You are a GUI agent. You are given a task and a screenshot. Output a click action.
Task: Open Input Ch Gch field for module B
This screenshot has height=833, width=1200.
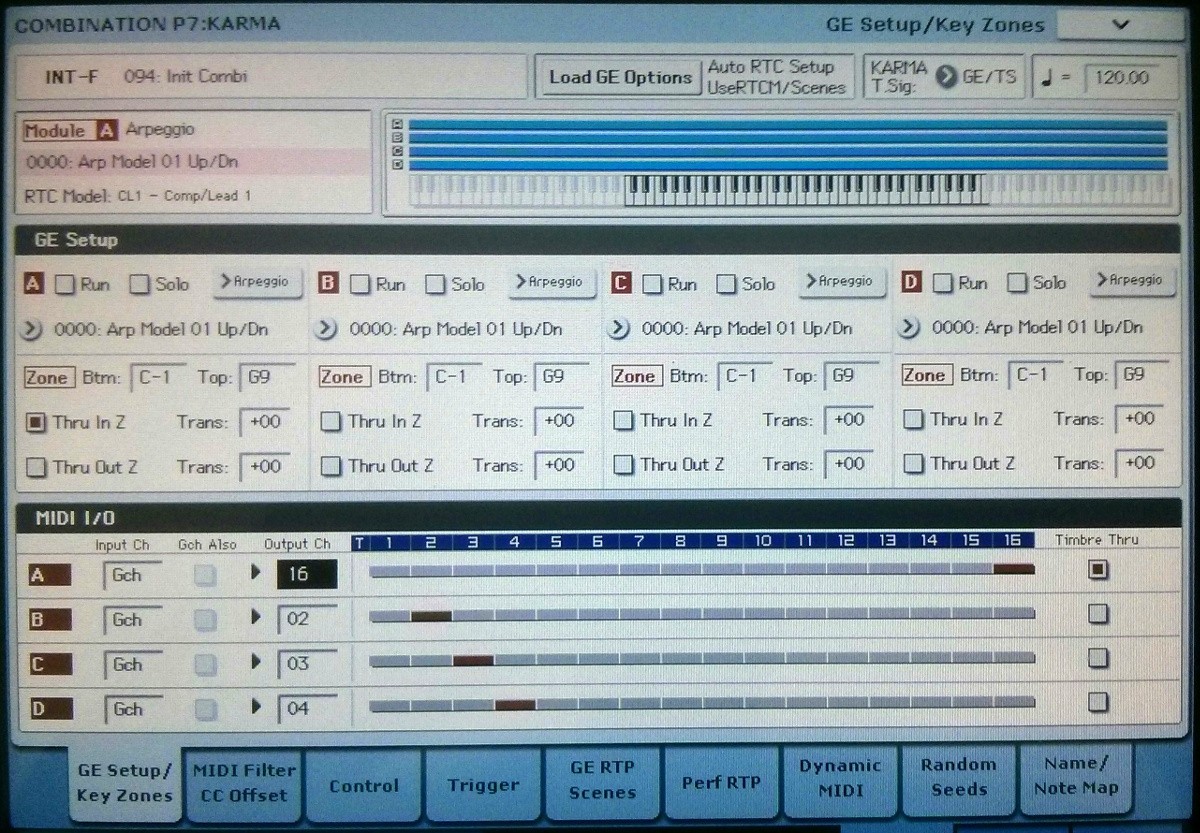pos(132,620)
